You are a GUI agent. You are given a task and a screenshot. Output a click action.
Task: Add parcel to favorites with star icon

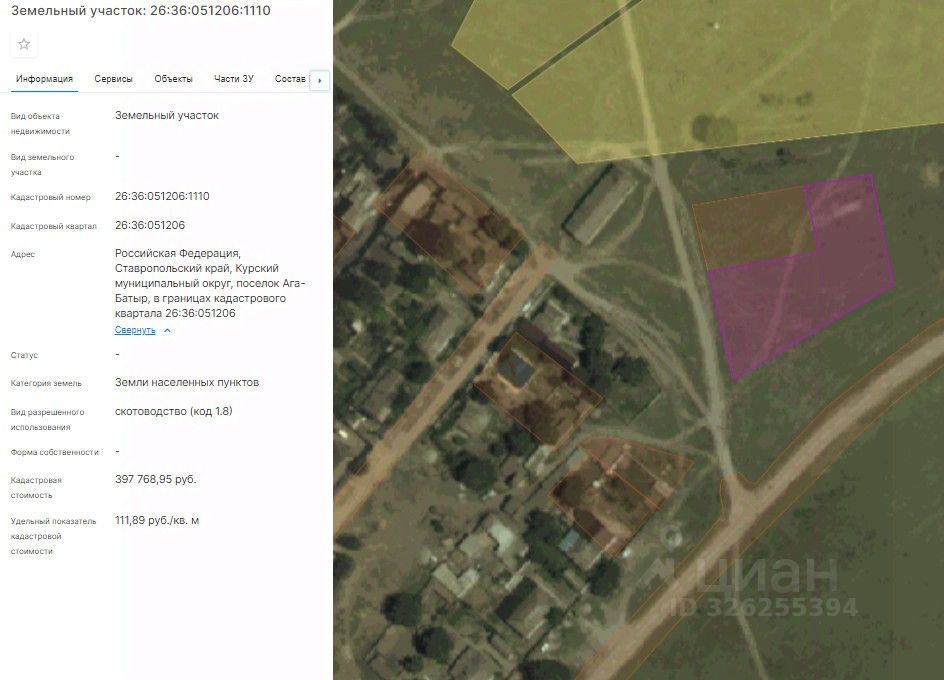coord(24,44)
